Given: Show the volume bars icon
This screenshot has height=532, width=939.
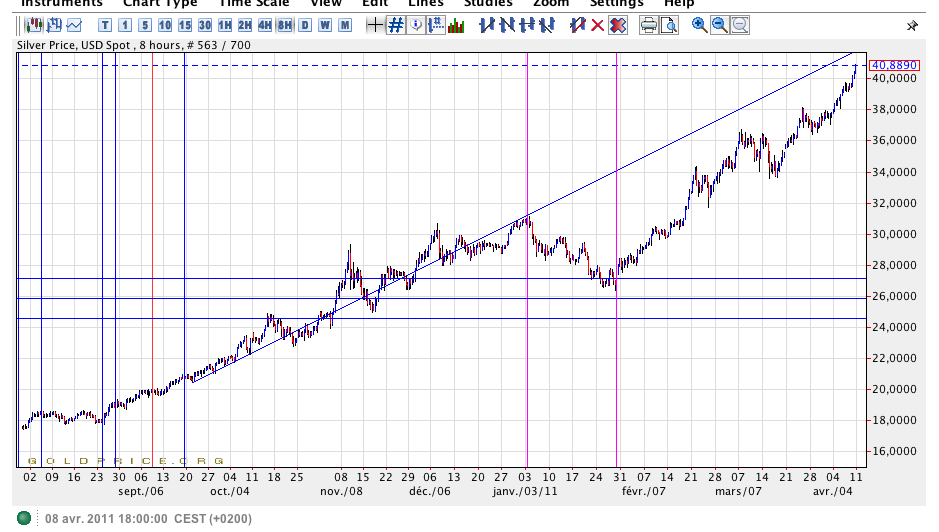Looking at the screenshot, I should pyautogui.click(x=456, y=25).
